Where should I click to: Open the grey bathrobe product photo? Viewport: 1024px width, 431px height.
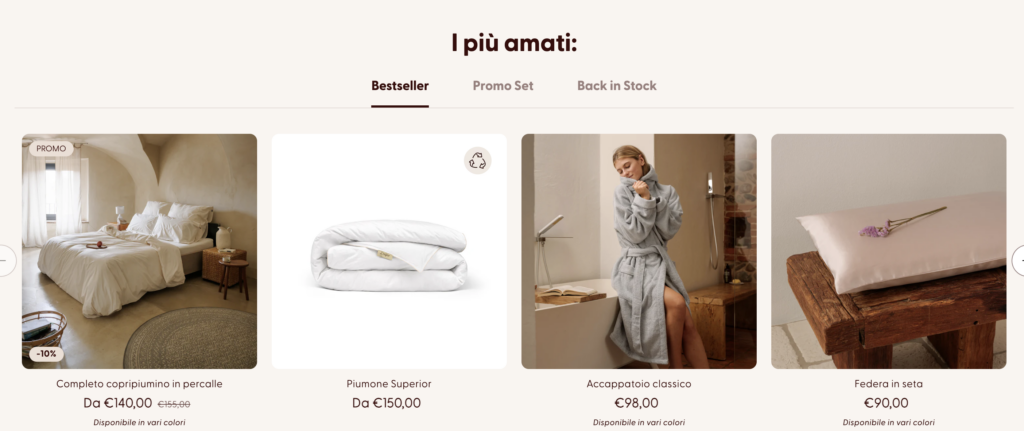639,251
